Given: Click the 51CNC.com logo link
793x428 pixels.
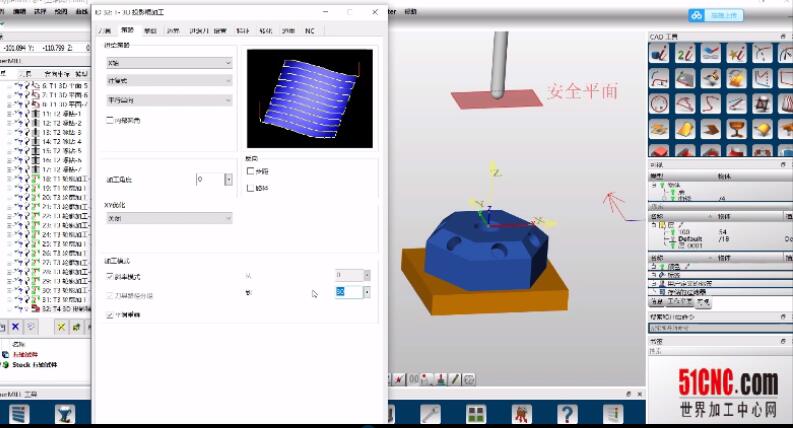Looking at the screenshot, I should pyautogui.click(x=713, y=383).
